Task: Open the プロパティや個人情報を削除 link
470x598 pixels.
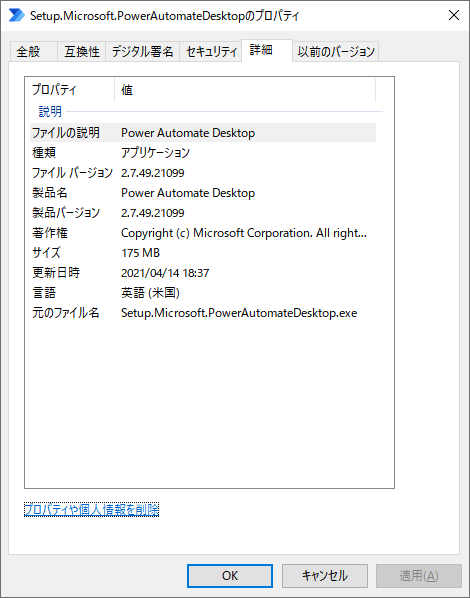Action: pos(92,510)
